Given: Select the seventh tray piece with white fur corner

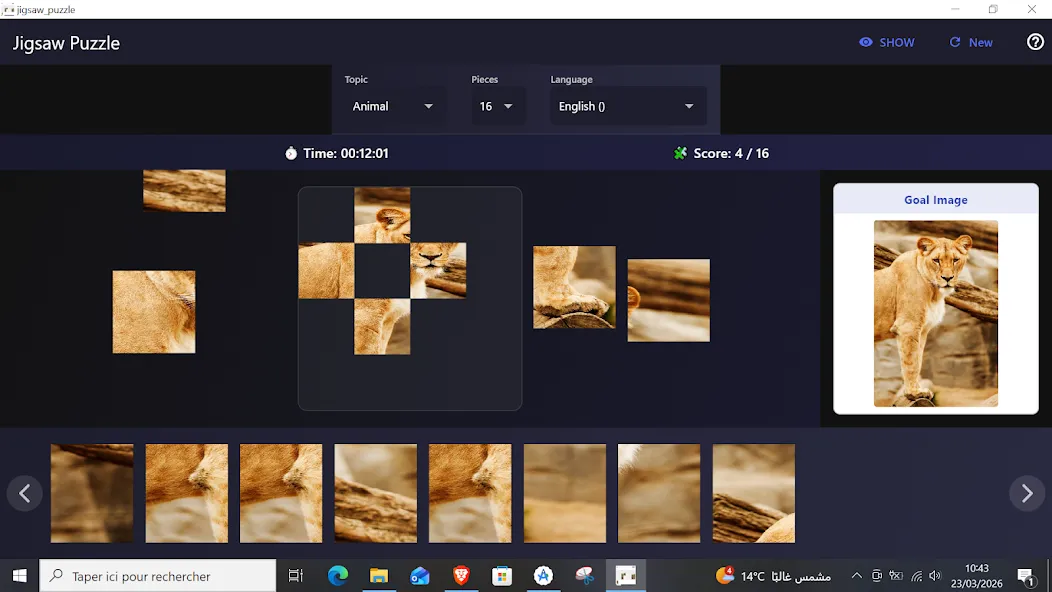Looking at the screenshot, I should pyautogui.click(x=659, y=493).
